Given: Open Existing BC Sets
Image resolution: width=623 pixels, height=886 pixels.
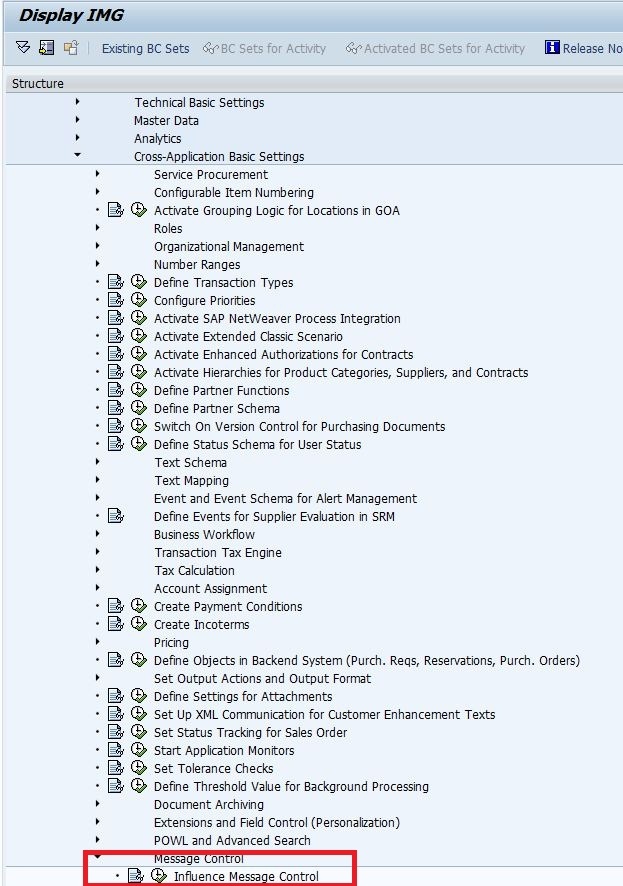Looking at the screenshot, I should tap(145, 49).
